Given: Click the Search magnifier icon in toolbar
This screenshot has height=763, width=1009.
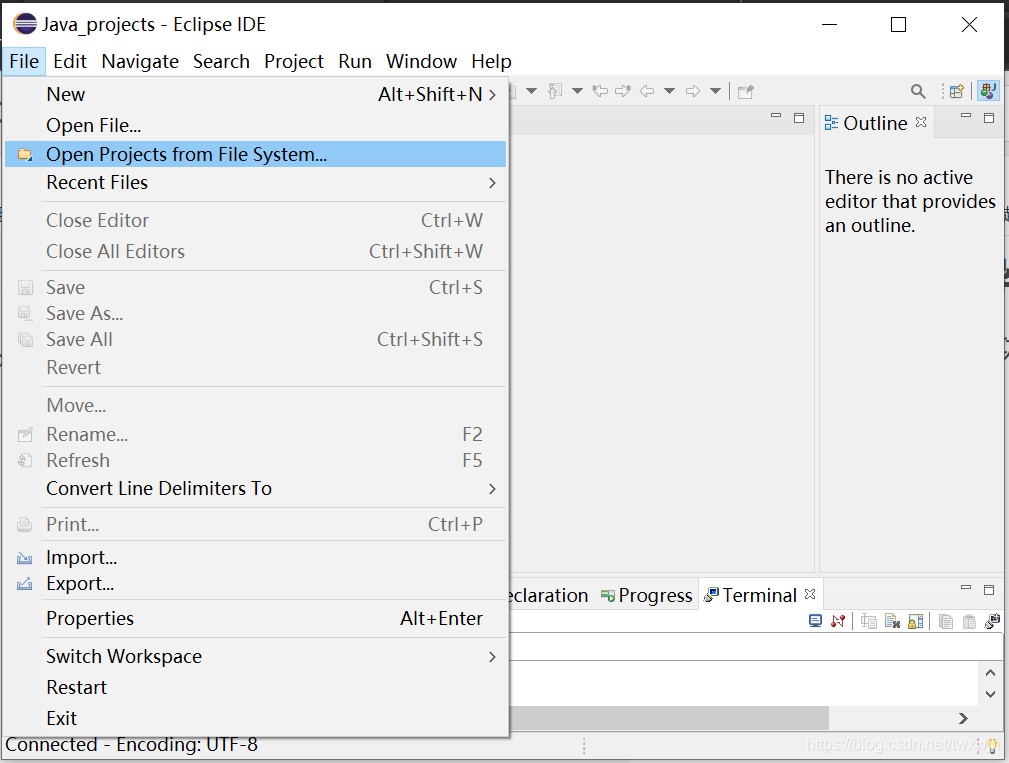Looking at the screenshot, I should [918, 91].
